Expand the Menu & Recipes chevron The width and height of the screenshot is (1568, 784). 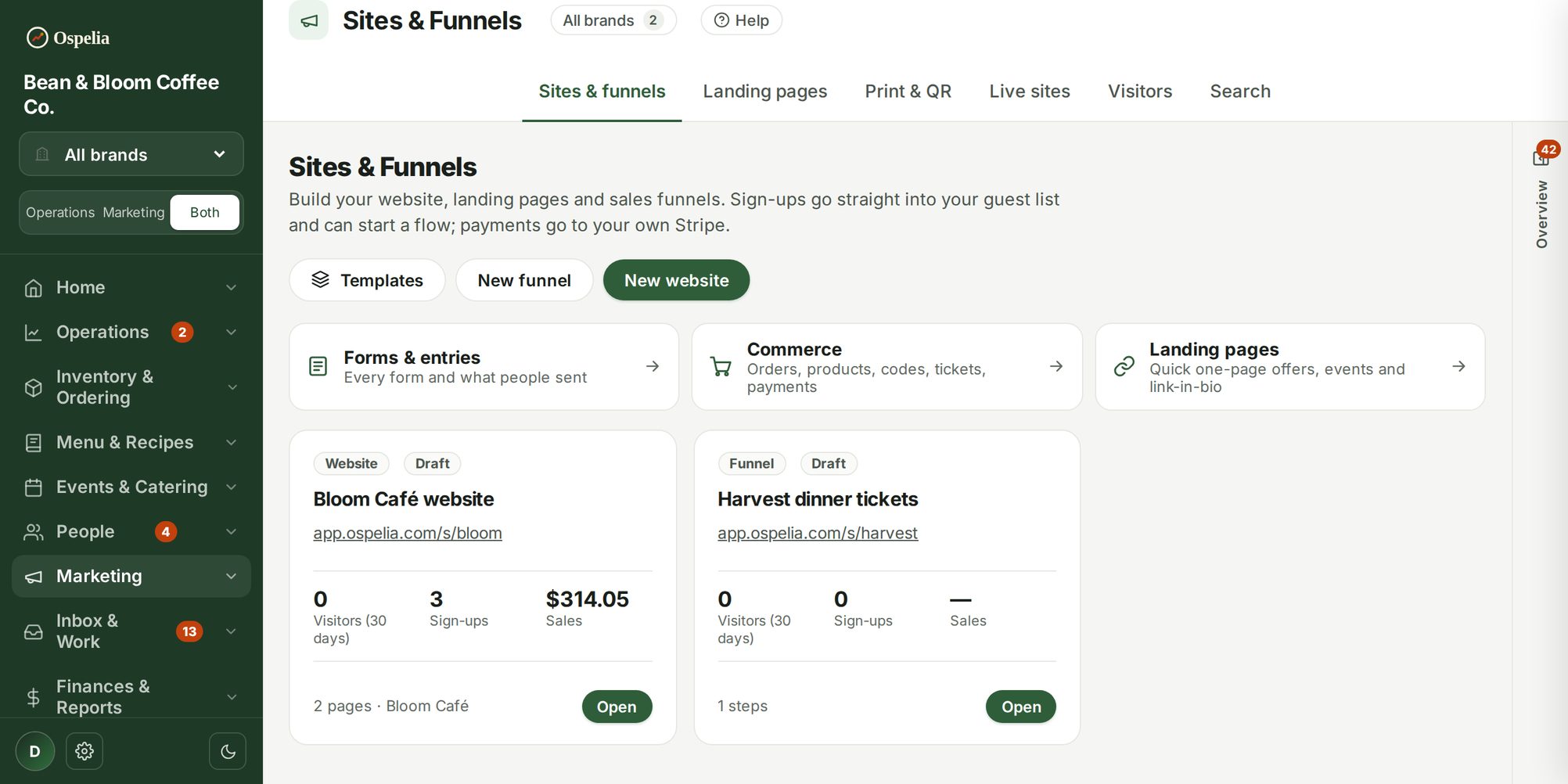232,443
